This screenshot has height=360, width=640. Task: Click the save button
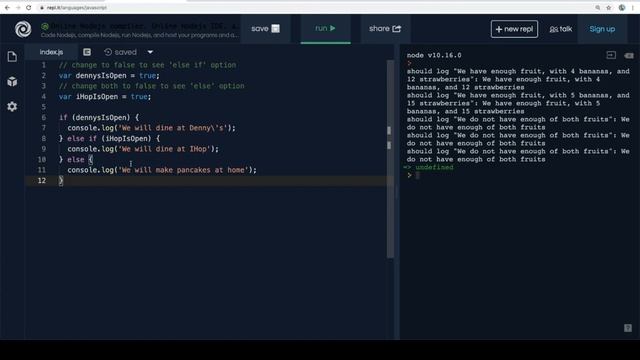(265, 29)
